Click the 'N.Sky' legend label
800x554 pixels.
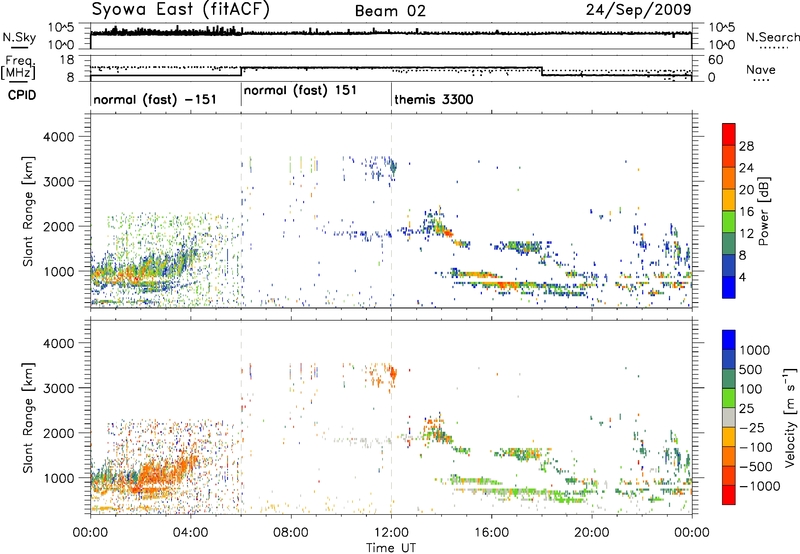click(19, 37)
